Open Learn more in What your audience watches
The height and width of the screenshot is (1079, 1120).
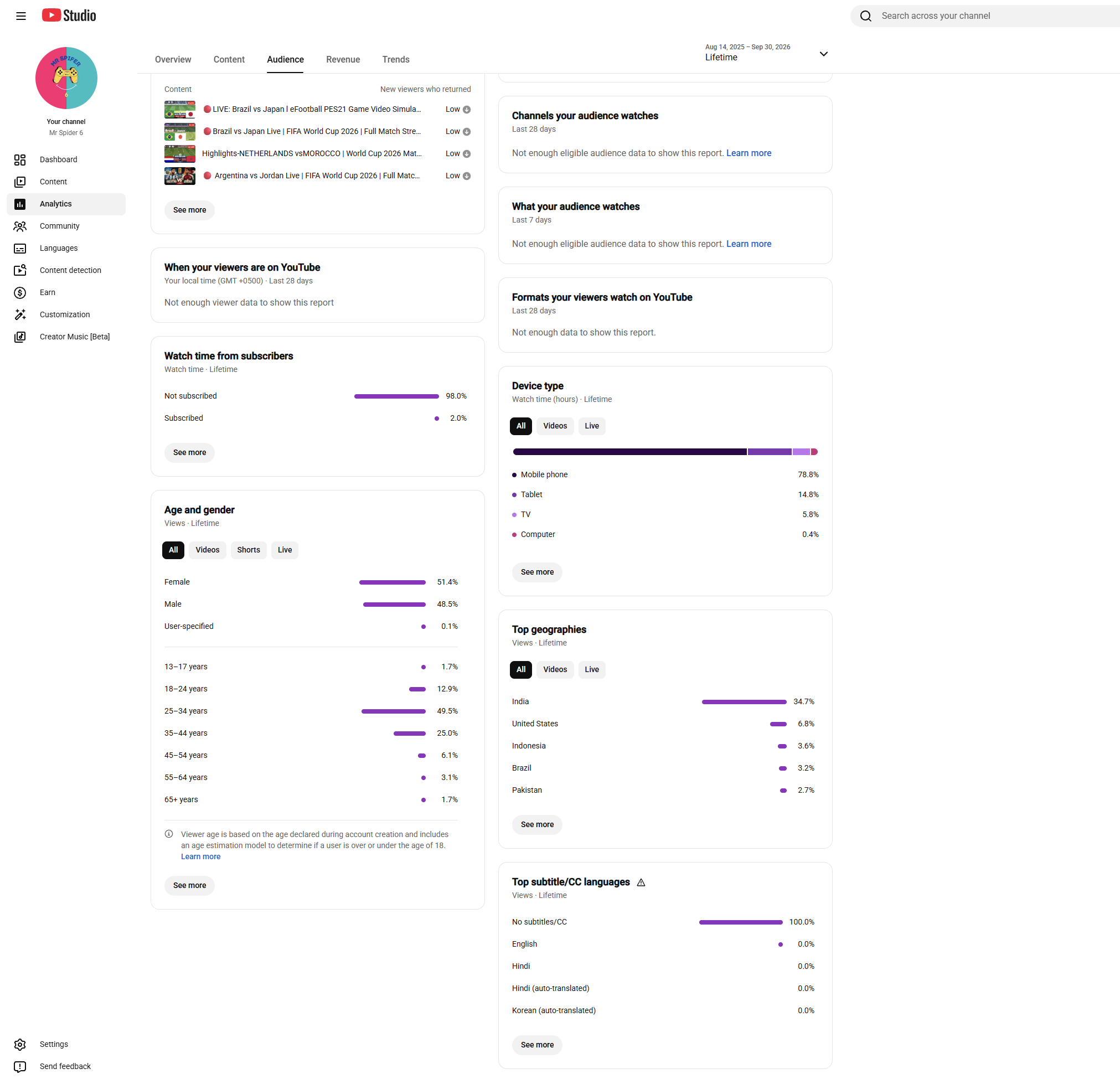click(749, 244)
